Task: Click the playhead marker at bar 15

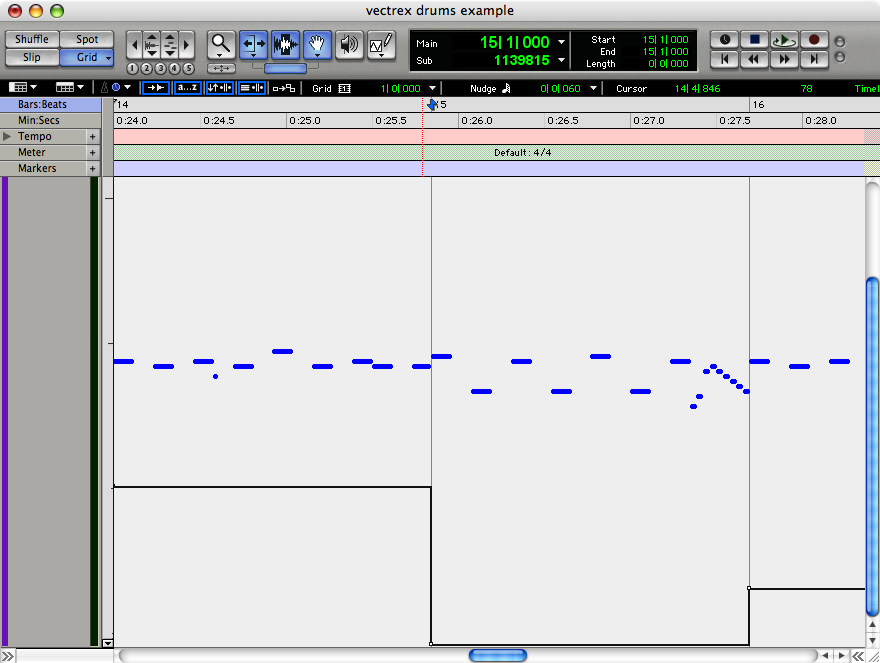Action: tap(432, 104)
